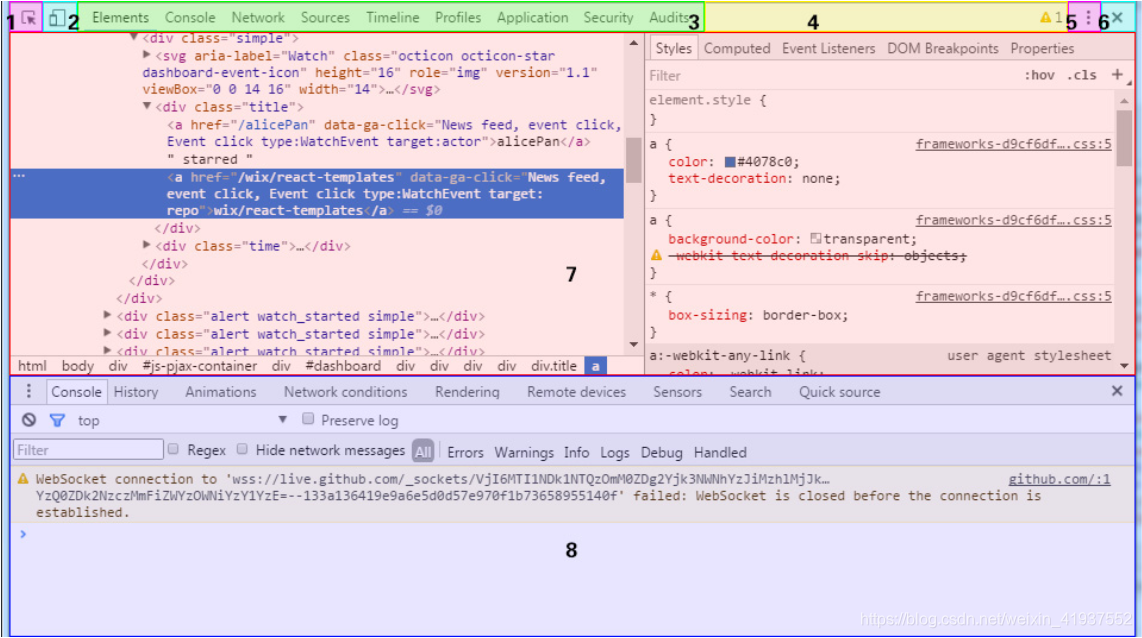1142x638 pixels.
Task: Open github.com/:1 source link in console
Action: 1059,478
